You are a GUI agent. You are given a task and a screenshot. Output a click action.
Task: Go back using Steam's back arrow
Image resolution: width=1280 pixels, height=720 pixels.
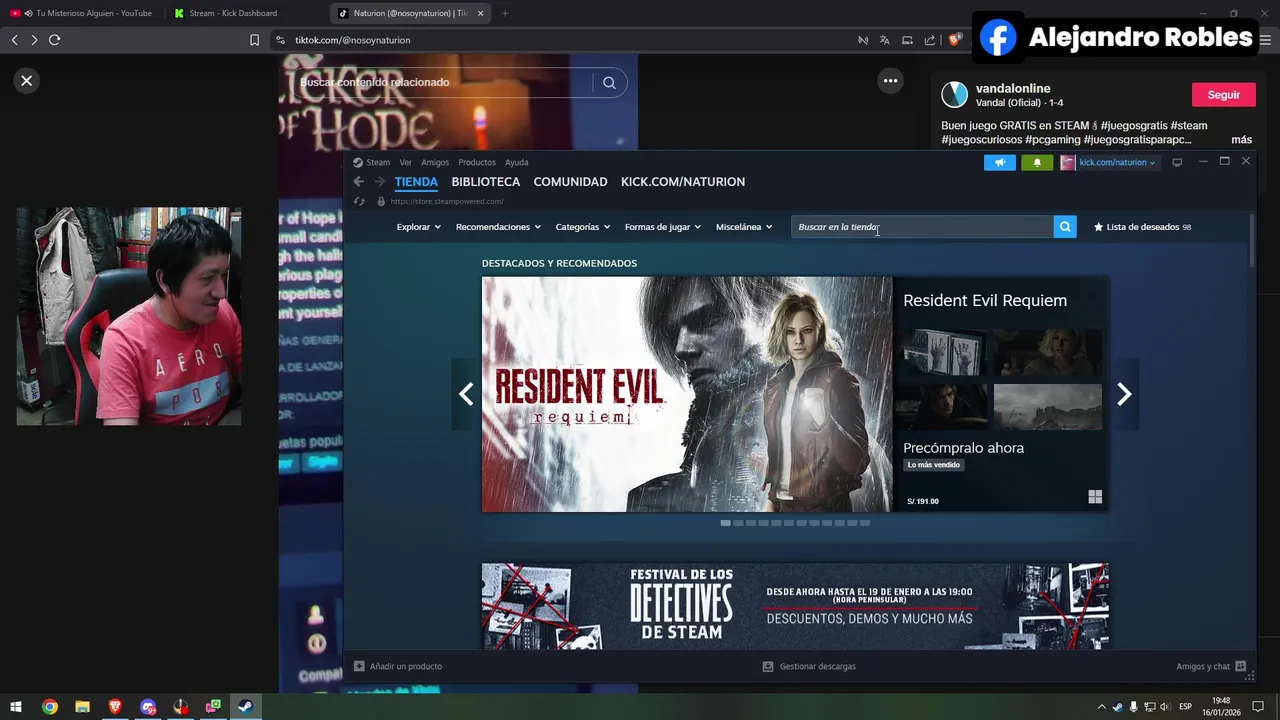[x=358, y=182]
